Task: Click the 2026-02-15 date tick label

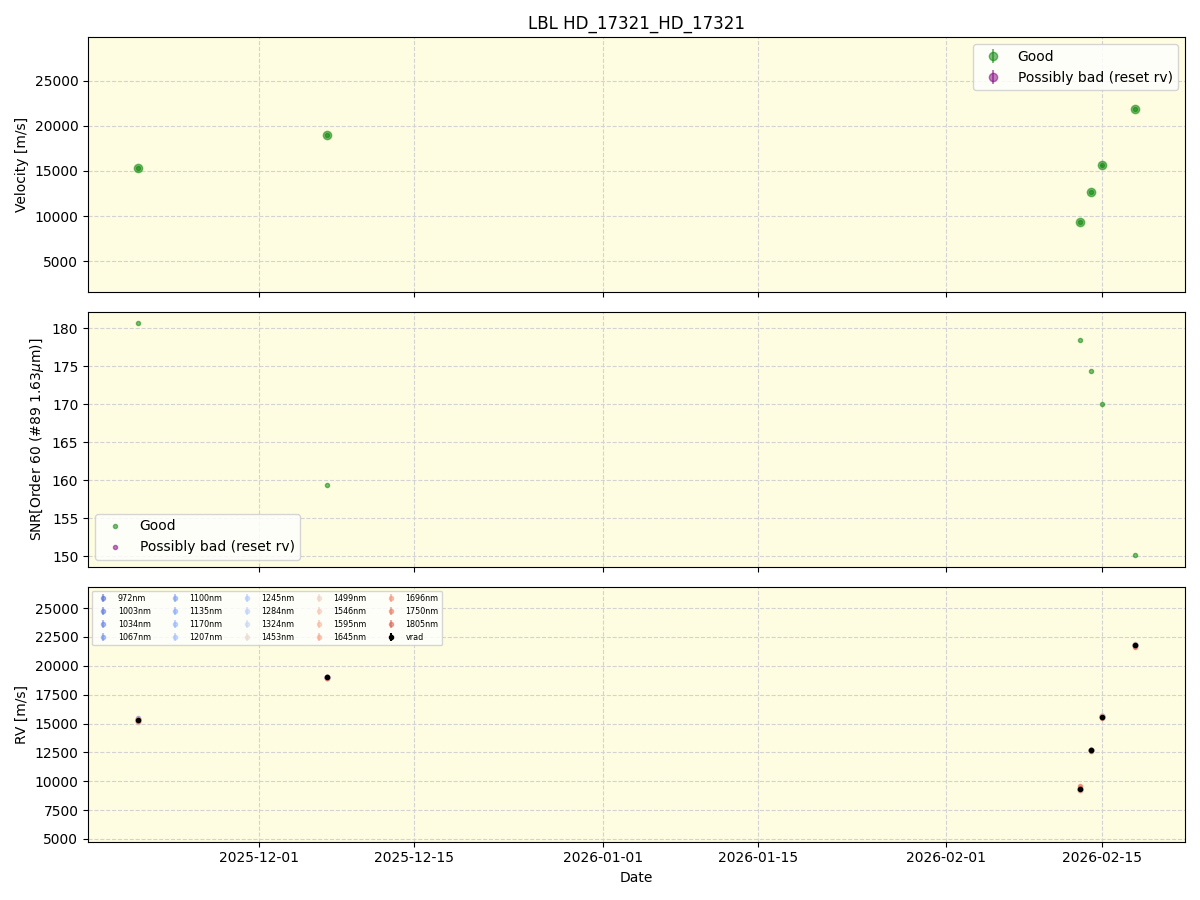Action: pos(1102,857)
